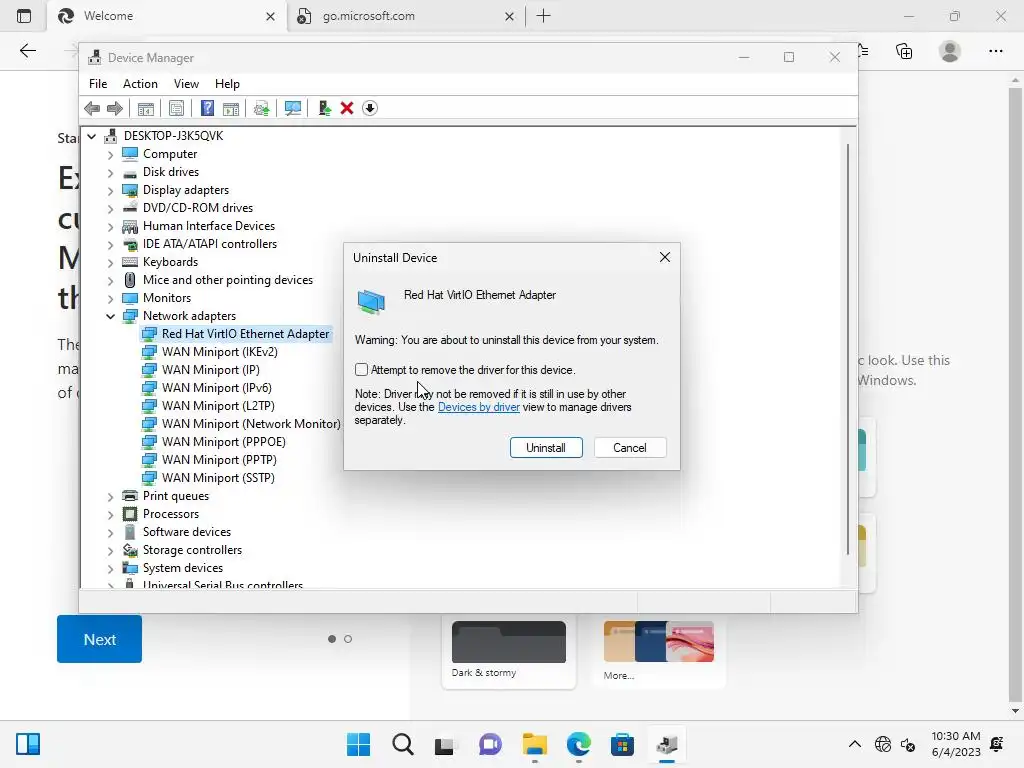This screenshot has width=1024, height=768.
Task: Check Attempt to remove the driver checkbox
Action: [x=361, y=370]
